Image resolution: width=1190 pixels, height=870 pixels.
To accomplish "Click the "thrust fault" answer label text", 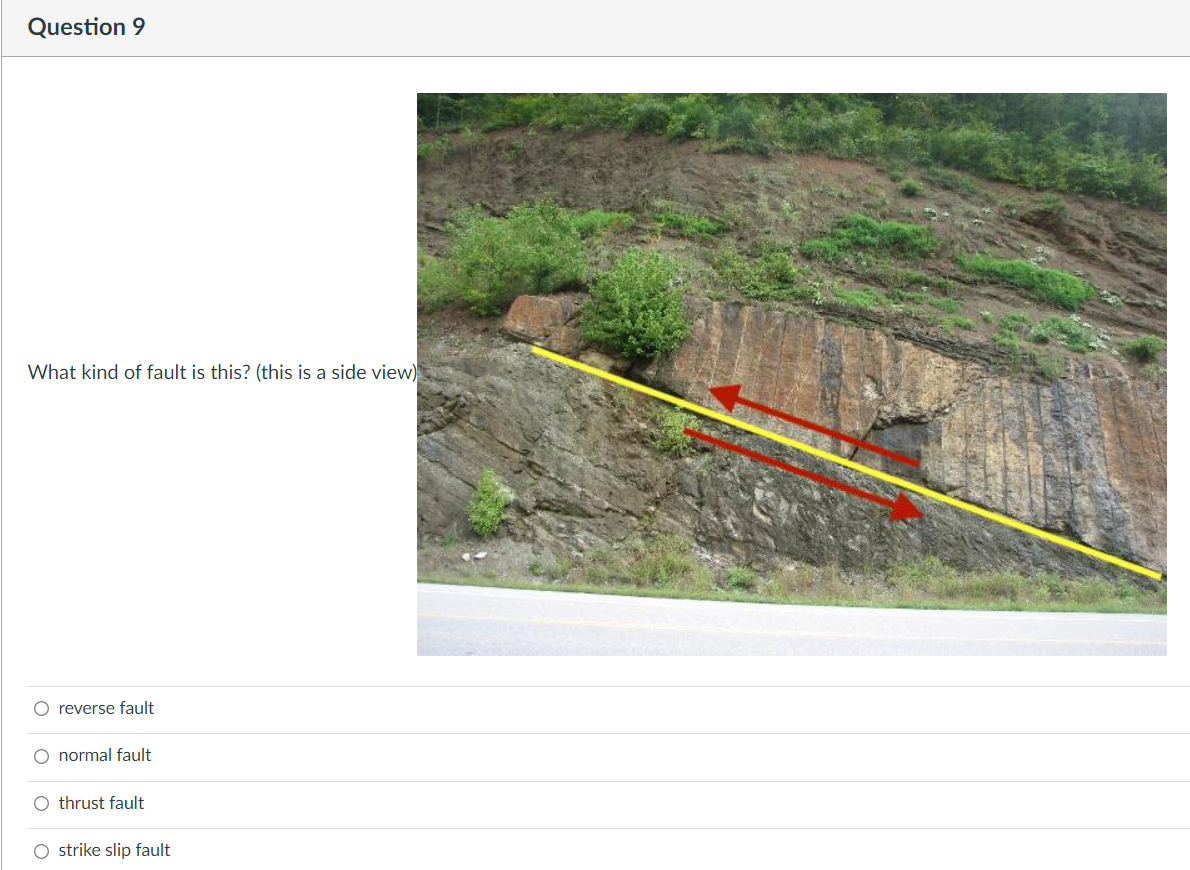I will click(x=101, y=803).
